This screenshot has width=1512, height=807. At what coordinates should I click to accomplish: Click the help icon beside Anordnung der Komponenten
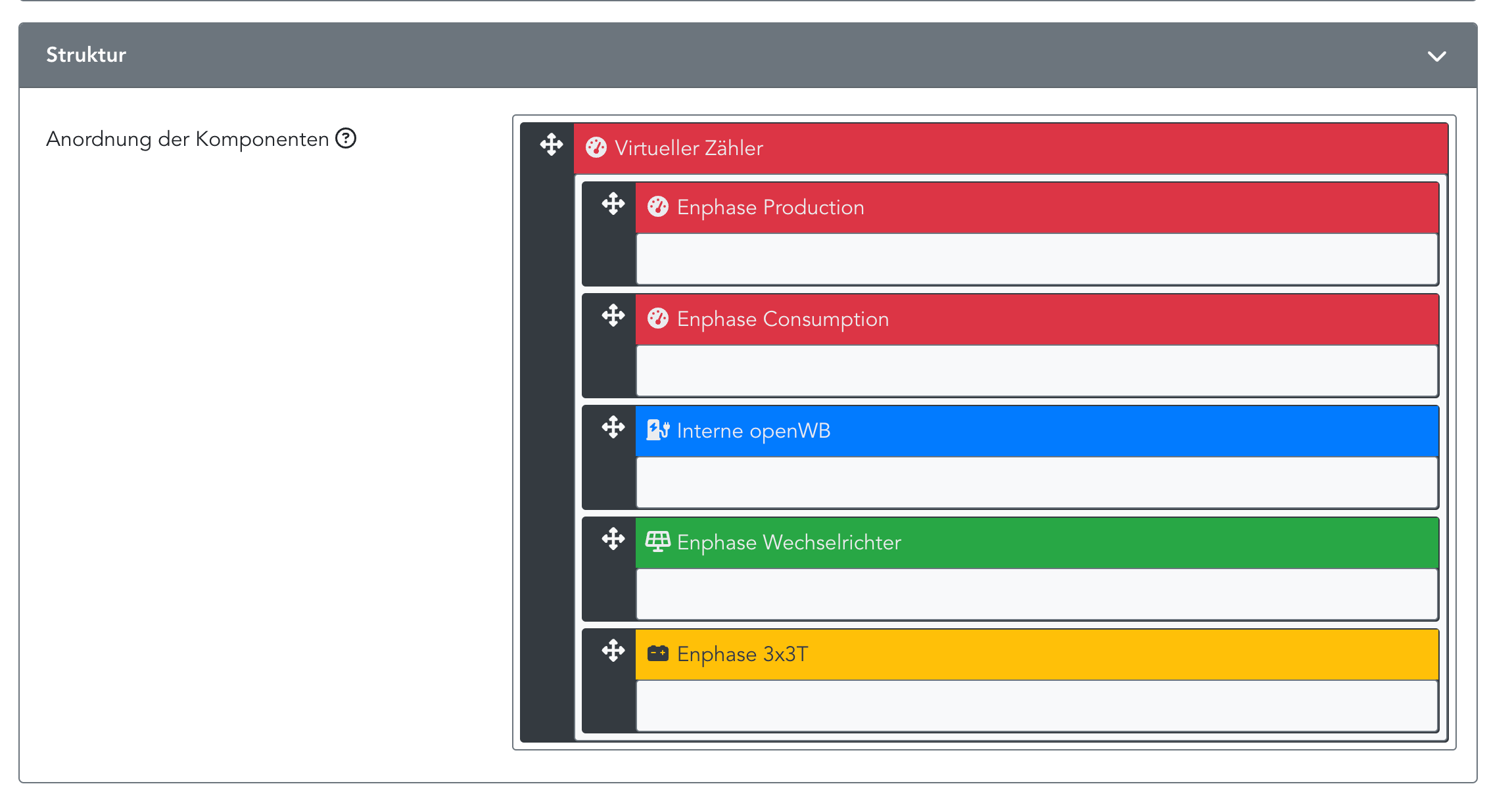coord(346,139)
